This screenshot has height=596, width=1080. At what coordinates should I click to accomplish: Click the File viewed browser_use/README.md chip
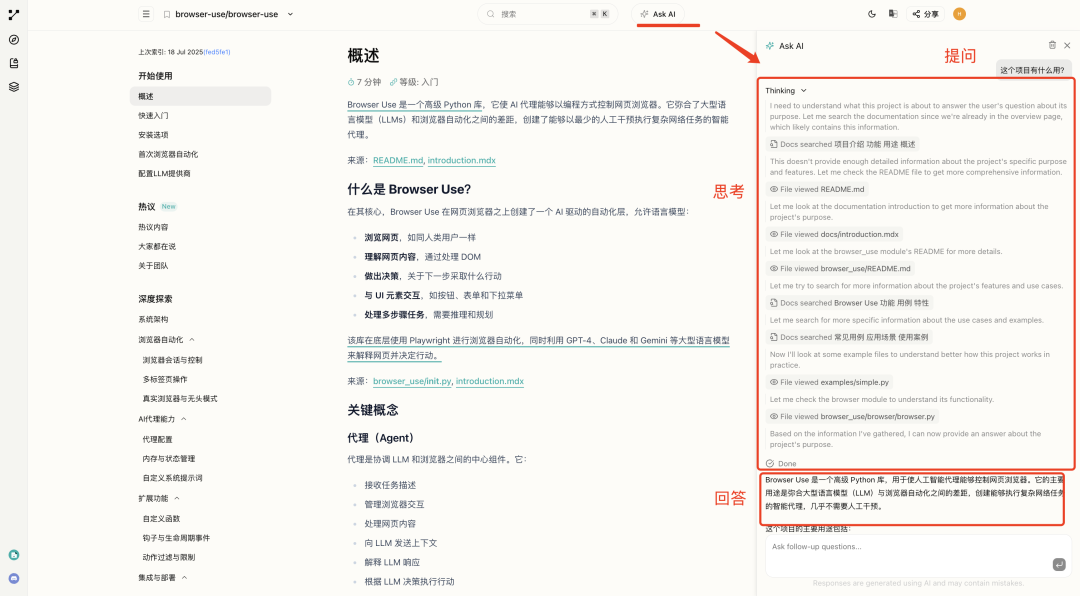840,269
